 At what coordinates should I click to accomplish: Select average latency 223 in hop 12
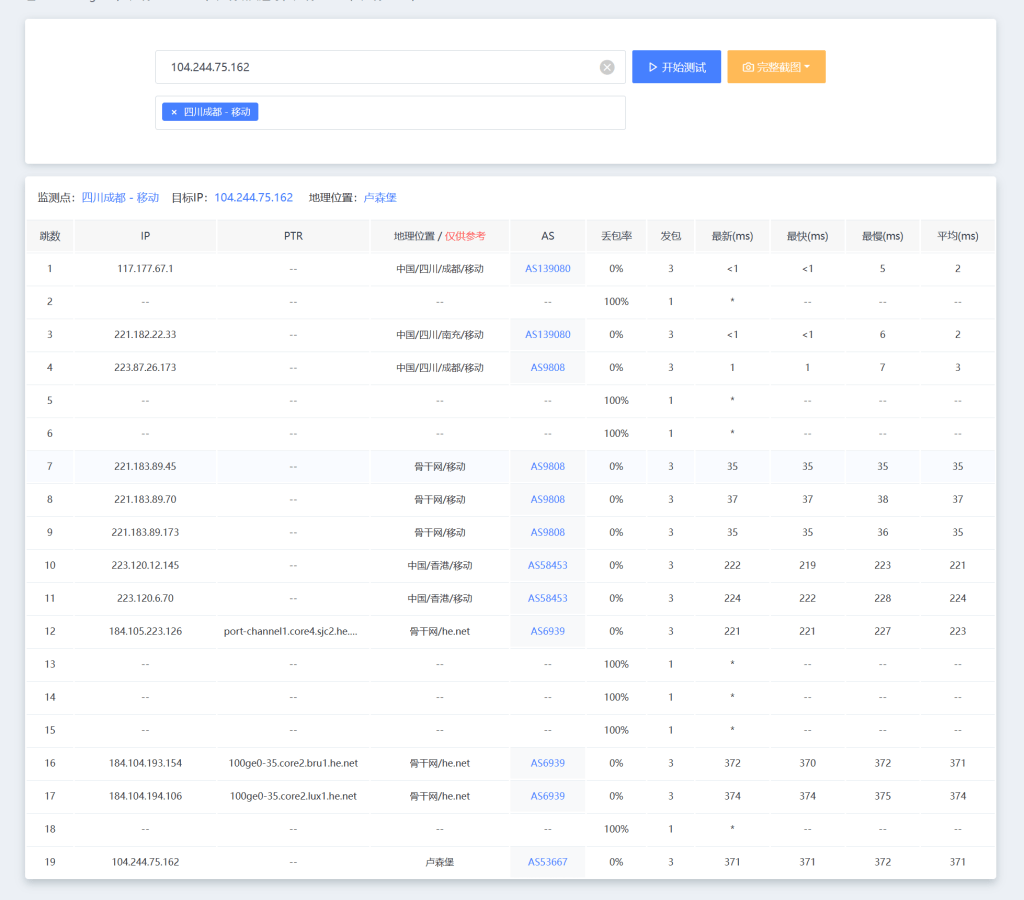point(957,631)
